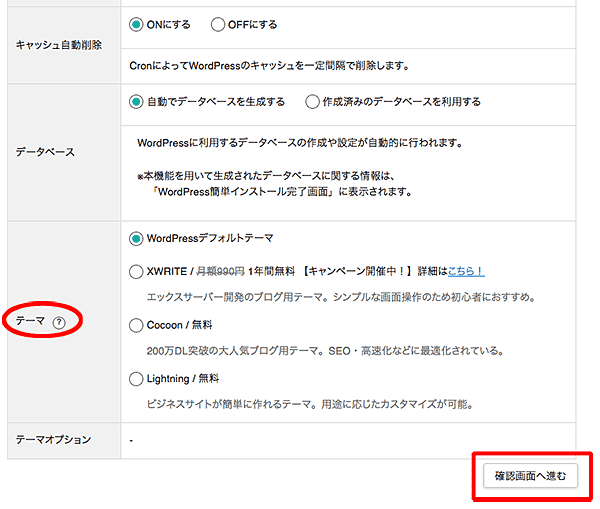Click the テーマ row label text
The height and width of the screenshot is (509, 600).
(x=30, y=321)
